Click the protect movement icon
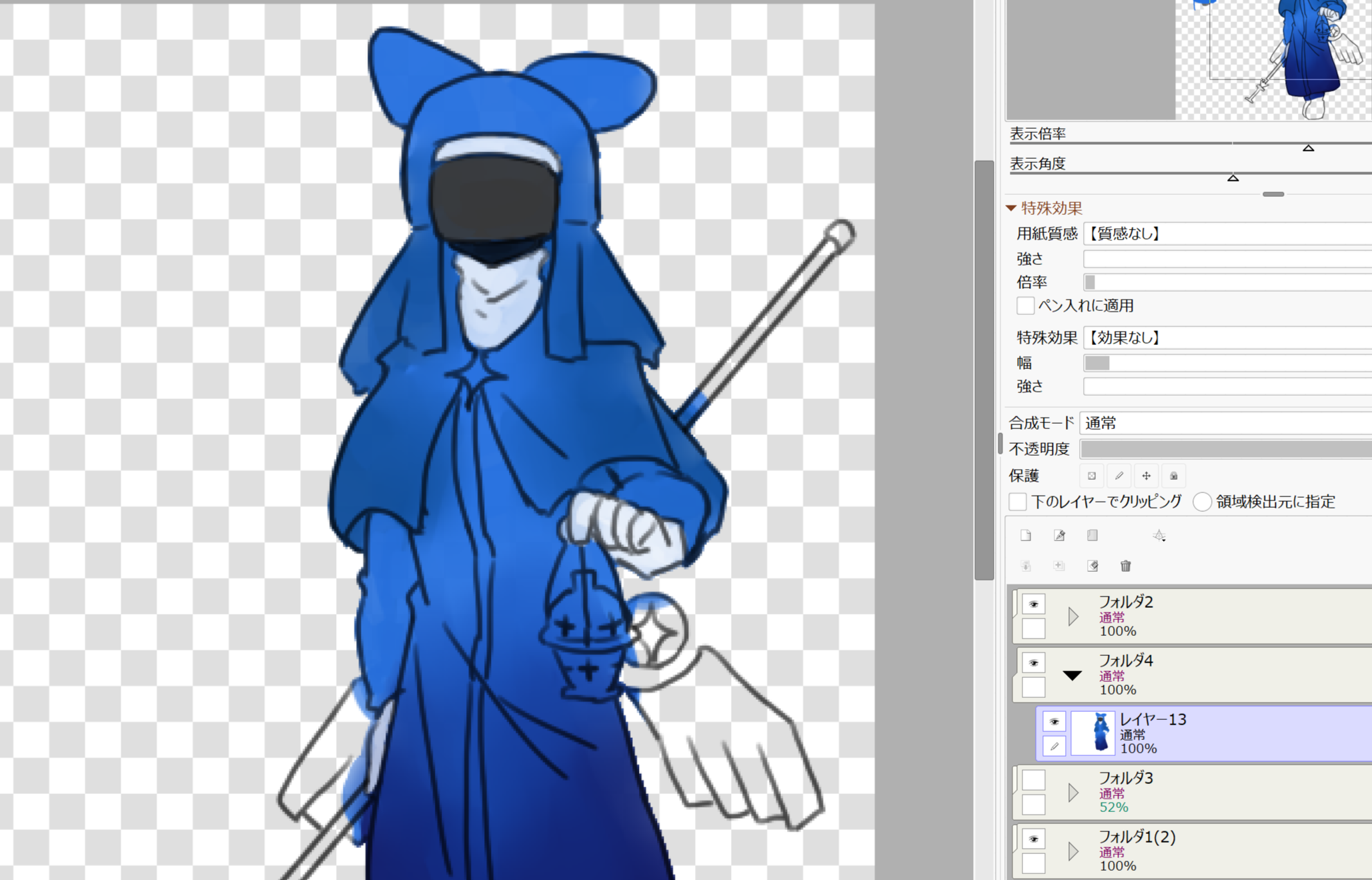The image size is (1372, 880). pyautogui.click(x=1146, y=476)
